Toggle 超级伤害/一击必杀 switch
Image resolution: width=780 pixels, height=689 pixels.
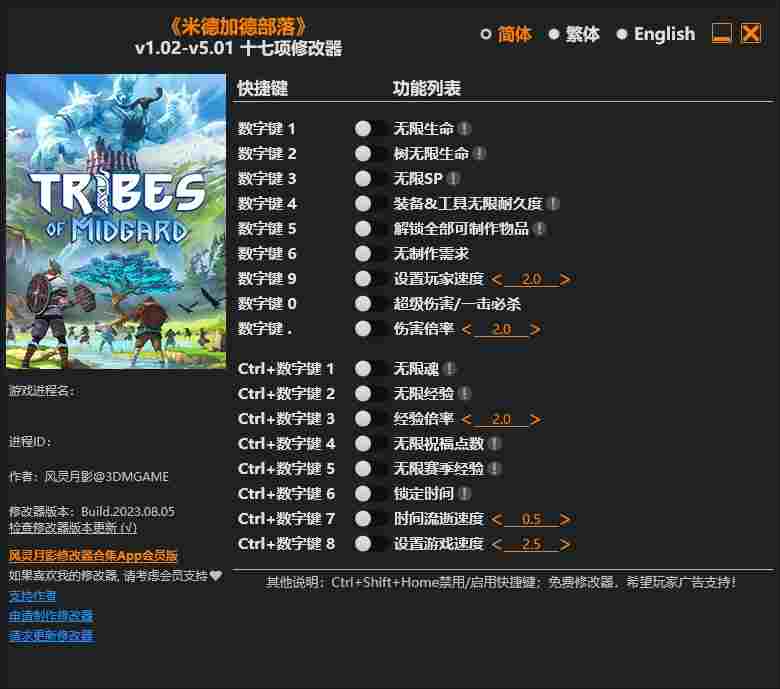coord(370,303)
